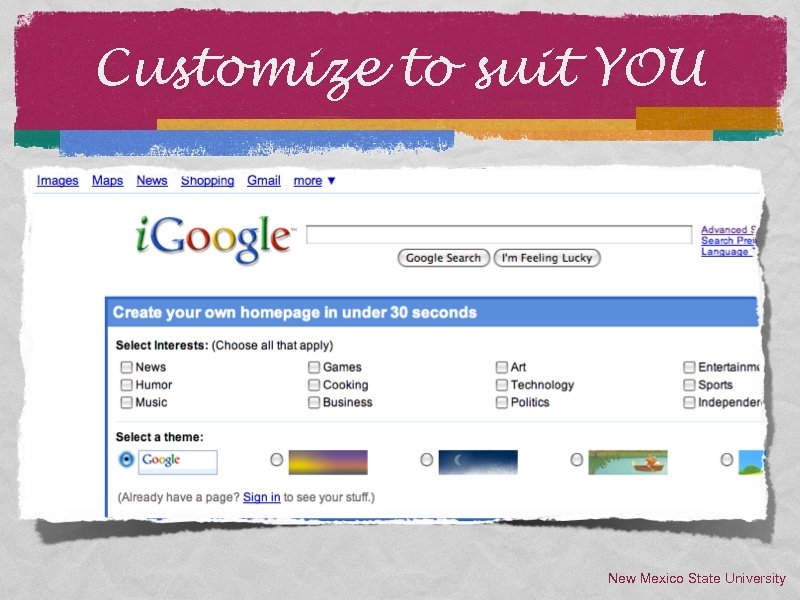Screen dimensions: 800x600
Task: Check the Entertainment interest checkbox
Action: tap(689, 367)
